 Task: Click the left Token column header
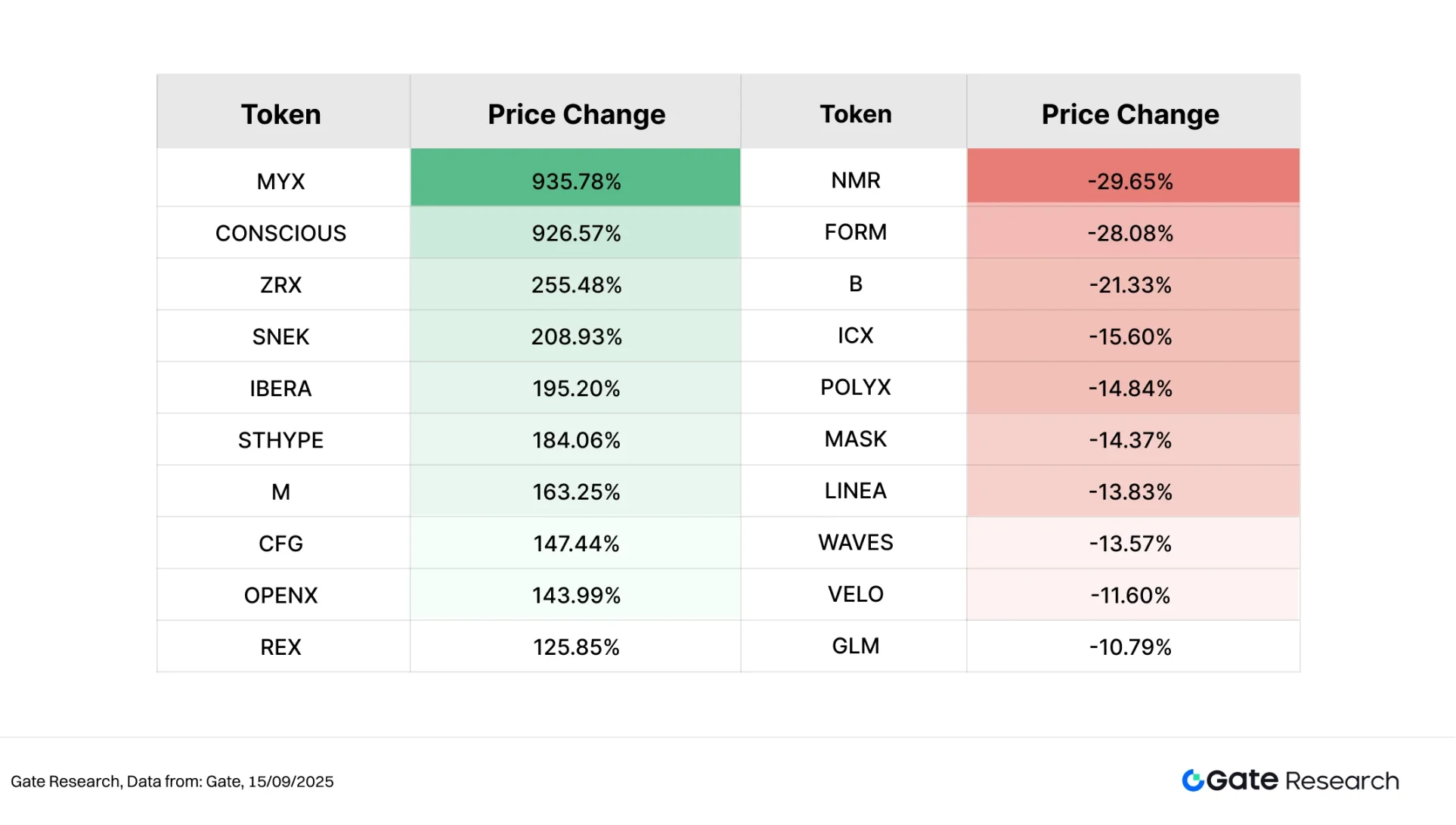(280, 114)
